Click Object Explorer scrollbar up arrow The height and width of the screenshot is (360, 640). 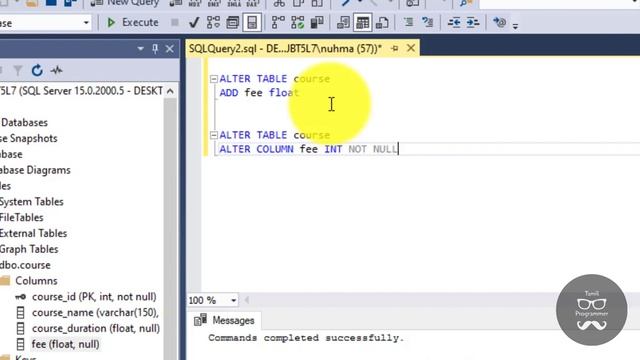click(x=170, y=91)
